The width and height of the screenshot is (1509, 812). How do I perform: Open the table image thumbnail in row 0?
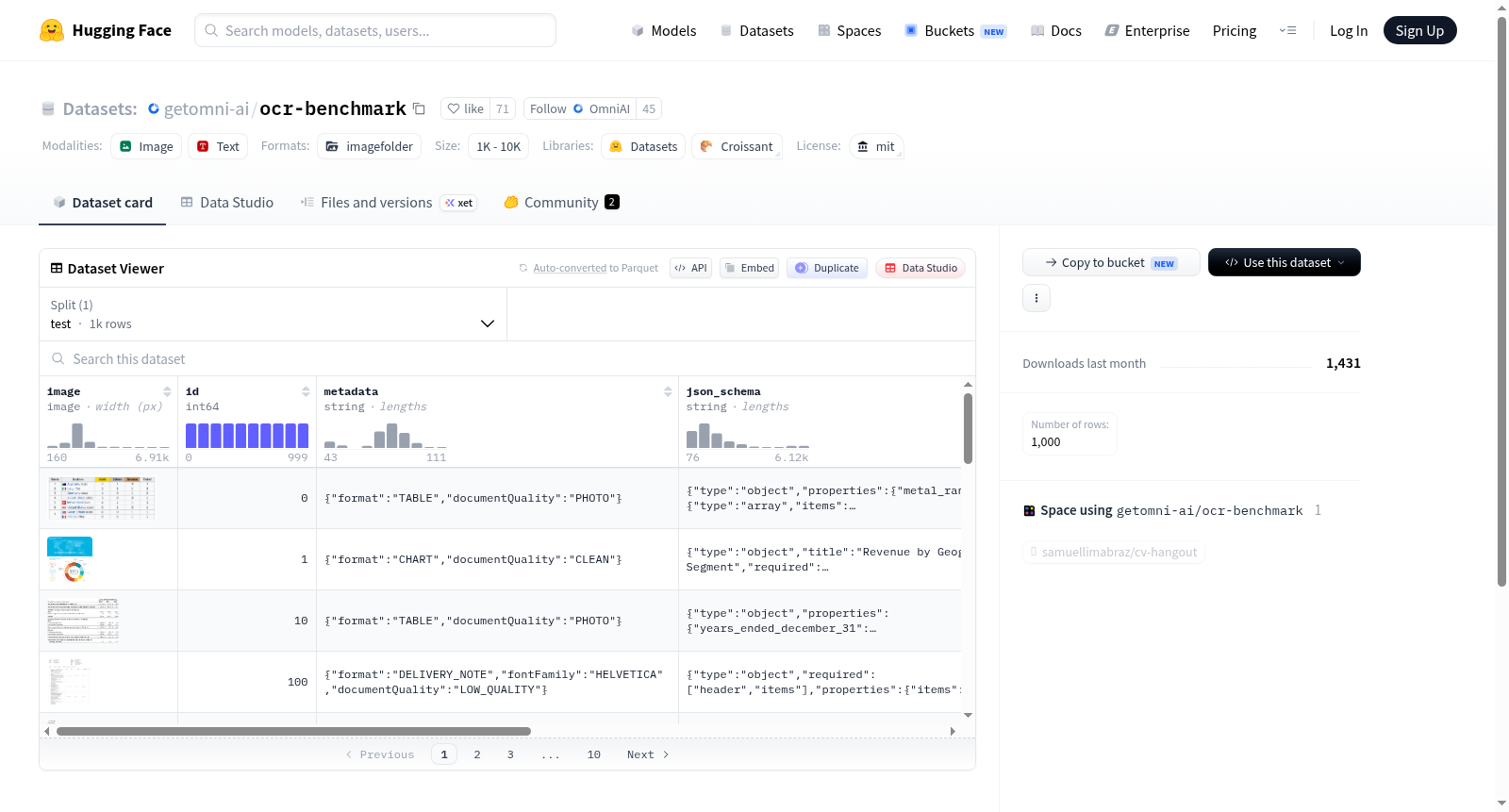click(x=101, y=498)
